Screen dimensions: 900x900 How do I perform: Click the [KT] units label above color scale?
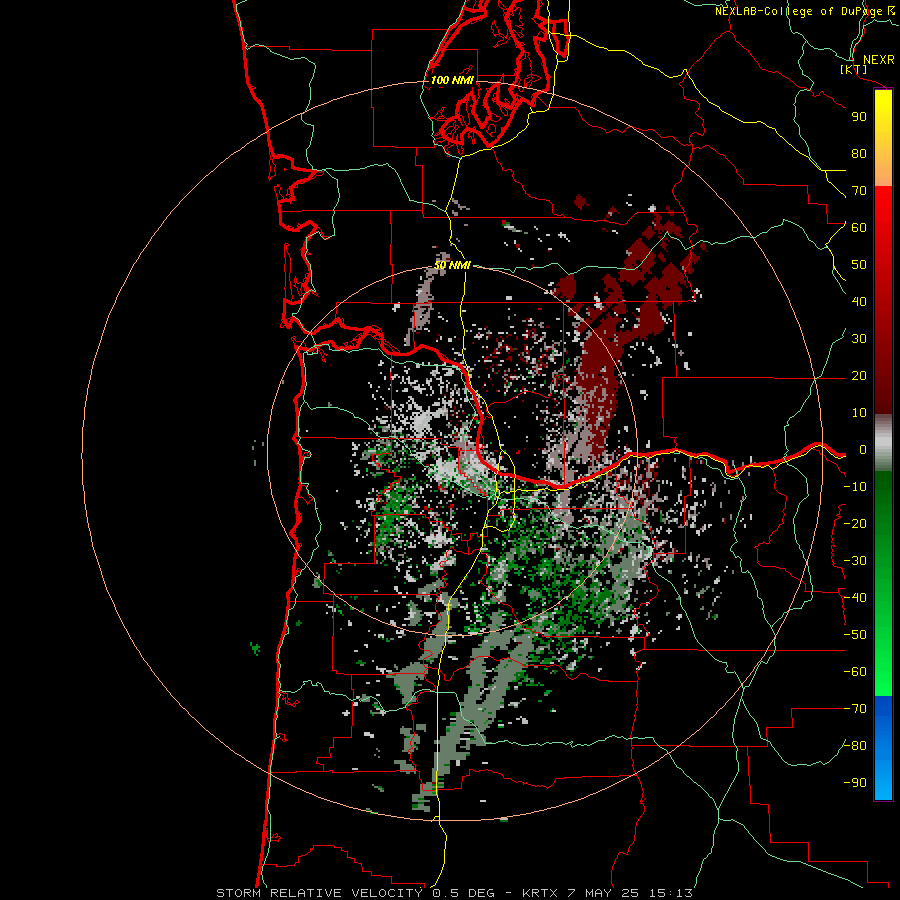(853, 69)
